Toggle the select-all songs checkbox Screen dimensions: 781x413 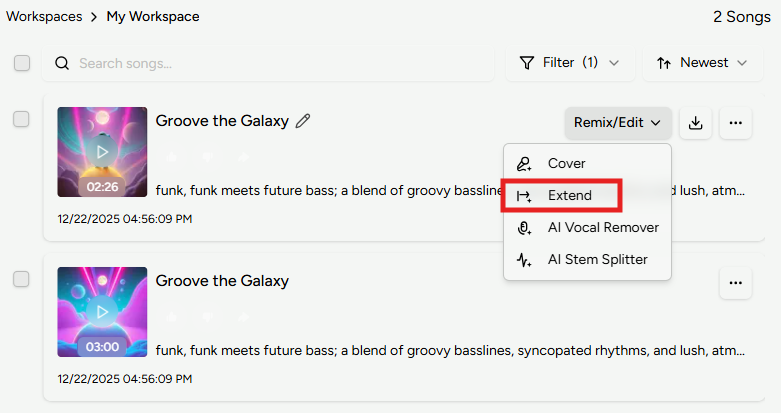coord(22,63)
